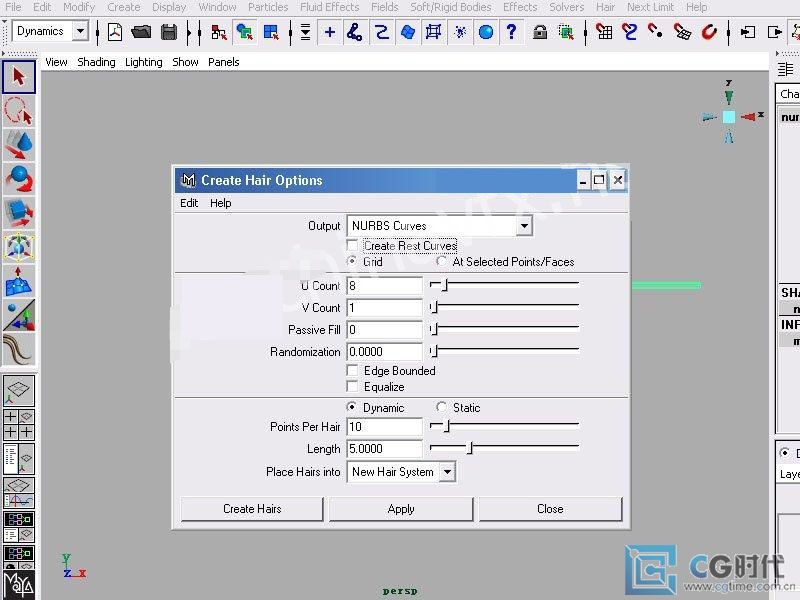Screen dimensions: 800x600
Task: Select the Universal Manipulator tool
Action: tap(19, 247)
